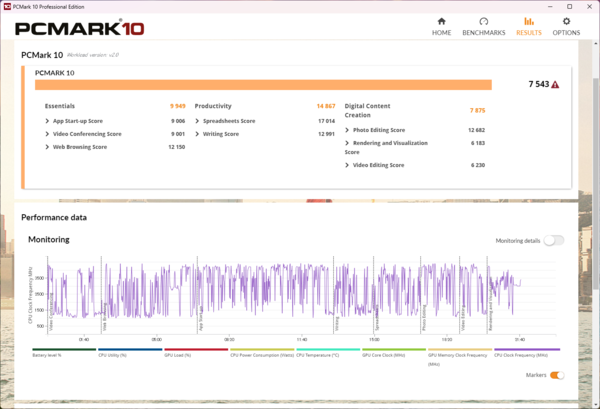Click the Web Browsing Score label
Image resolution: width=600 pixels, height=409 pixels.
click(80, 147)
